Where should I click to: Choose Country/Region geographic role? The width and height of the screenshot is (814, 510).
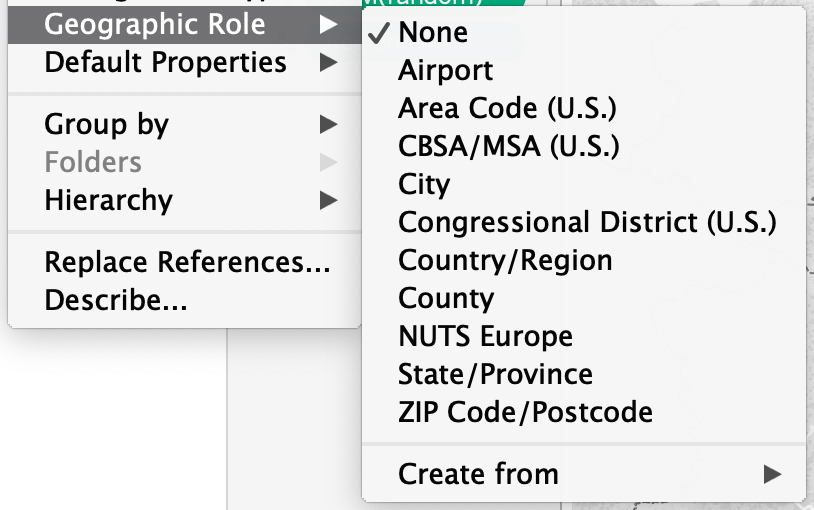click(505, 260)
